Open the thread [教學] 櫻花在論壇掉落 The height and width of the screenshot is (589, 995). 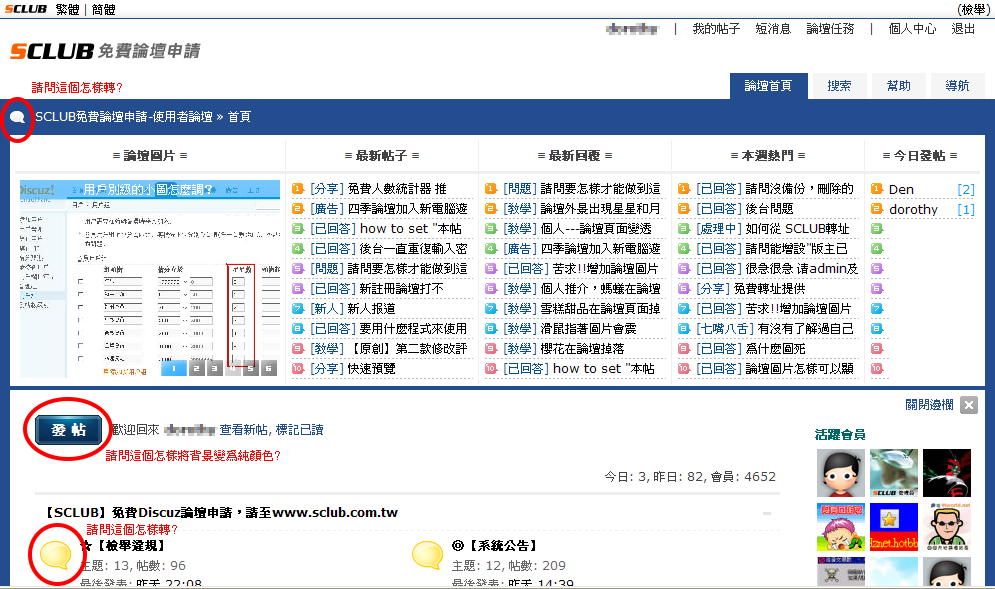563,348
